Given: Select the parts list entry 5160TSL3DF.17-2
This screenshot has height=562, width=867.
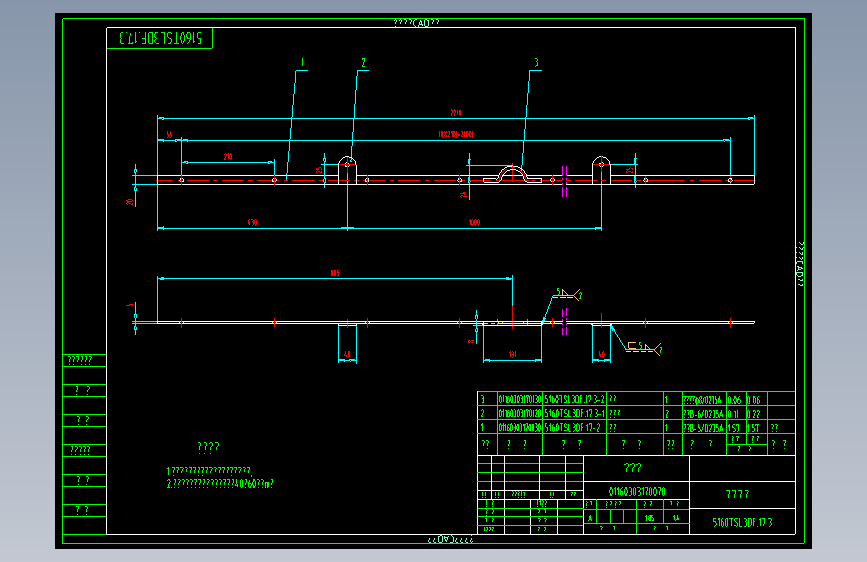Looking at the screenshot, I should pos(572,428).
